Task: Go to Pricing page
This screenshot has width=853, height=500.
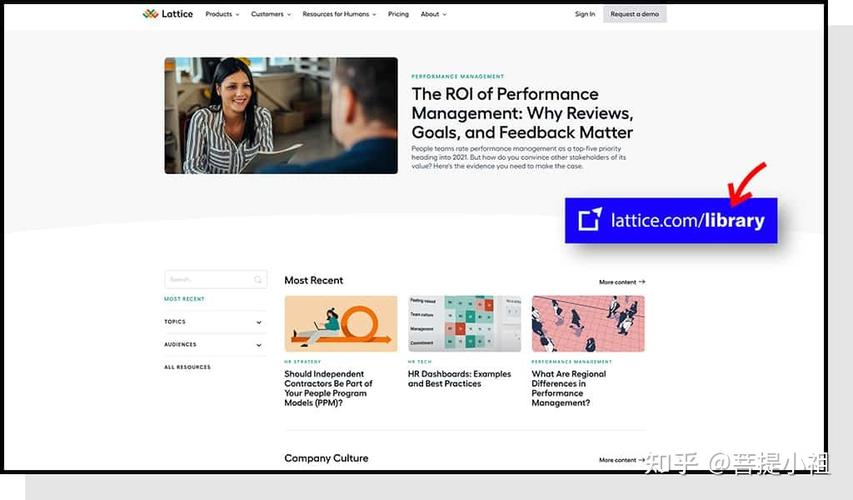Action: 398,14
